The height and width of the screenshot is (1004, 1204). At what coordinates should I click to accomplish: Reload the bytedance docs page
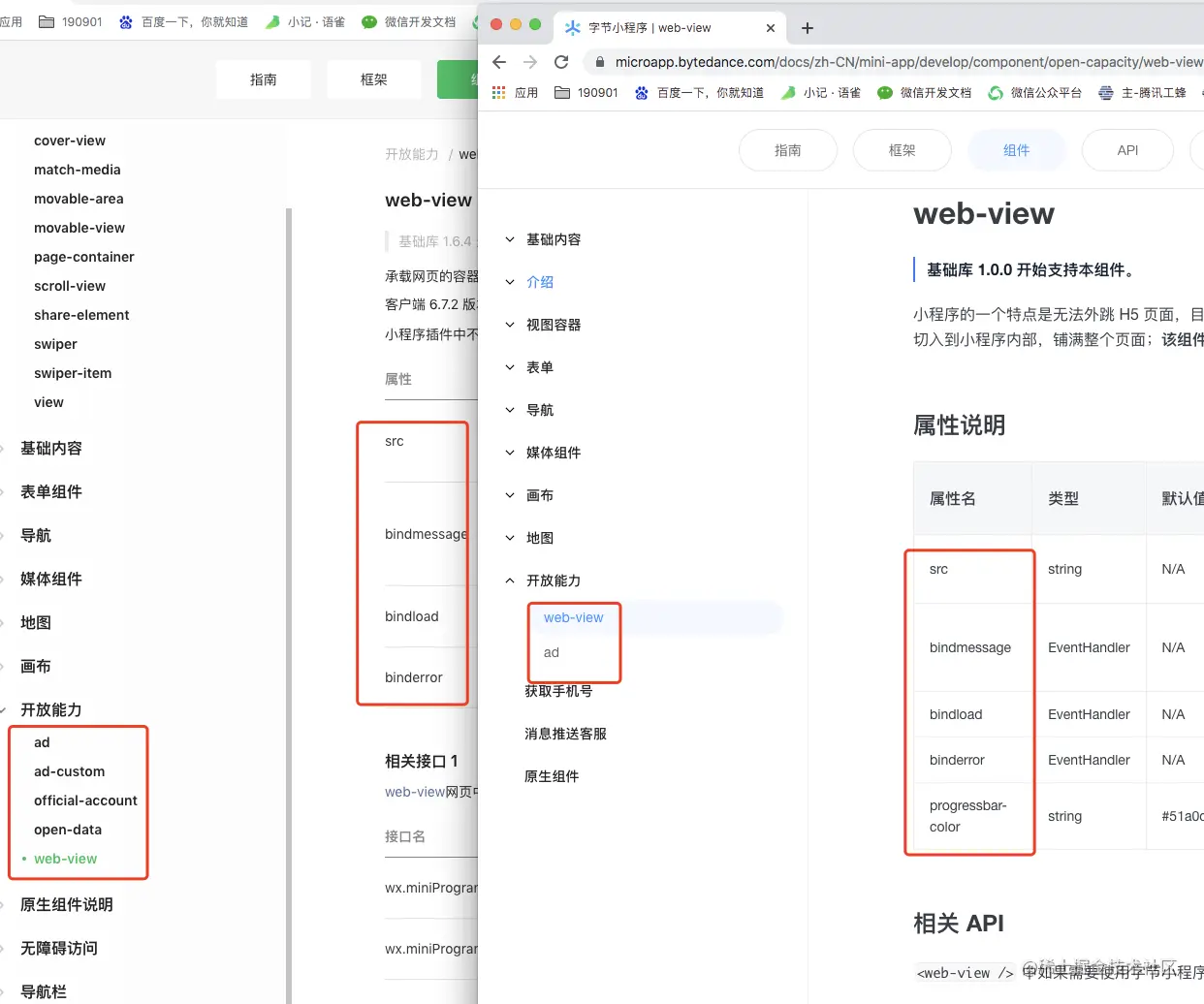click(x=561, y=62)
